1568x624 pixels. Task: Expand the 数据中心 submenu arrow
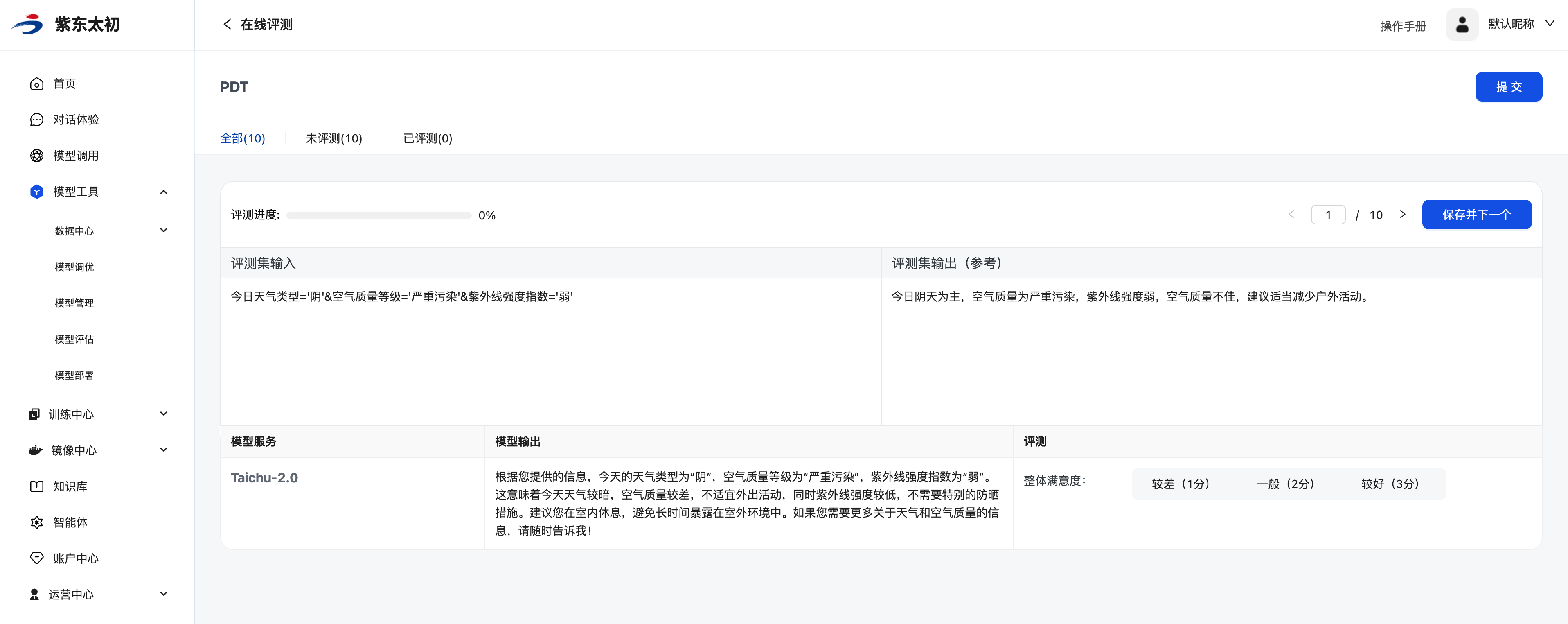tap(163, 231)
